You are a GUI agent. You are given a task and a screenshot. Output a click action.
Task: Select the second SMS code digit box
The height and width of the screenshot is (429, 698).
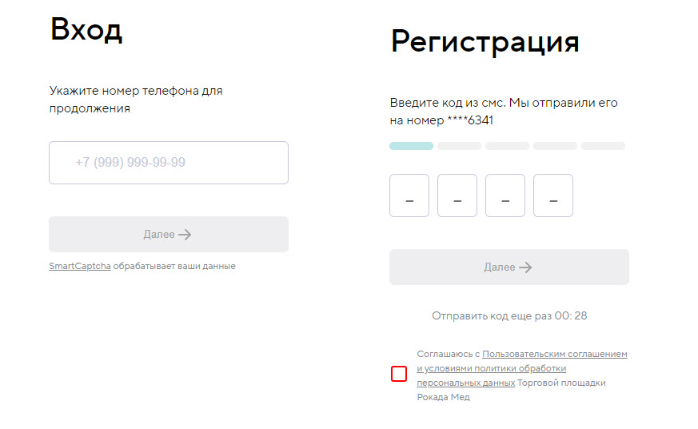[457, 195]
